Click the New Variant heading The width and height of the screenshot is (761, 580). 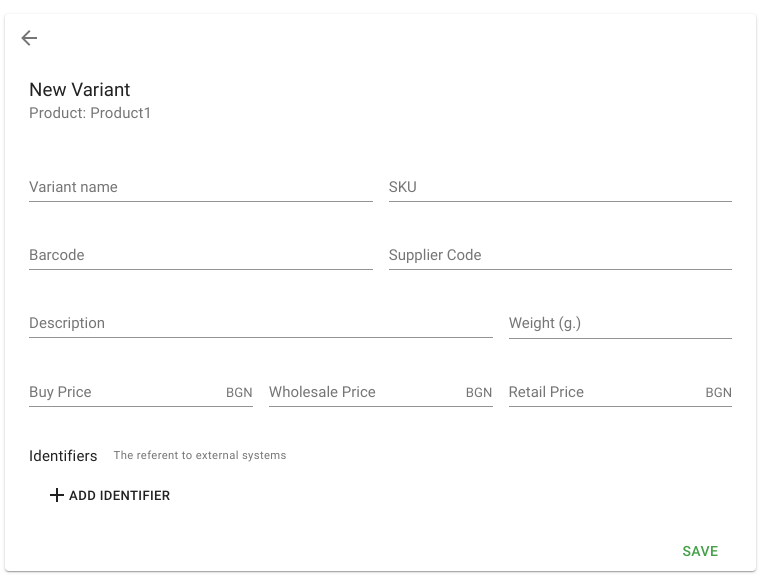click(80, 90)
